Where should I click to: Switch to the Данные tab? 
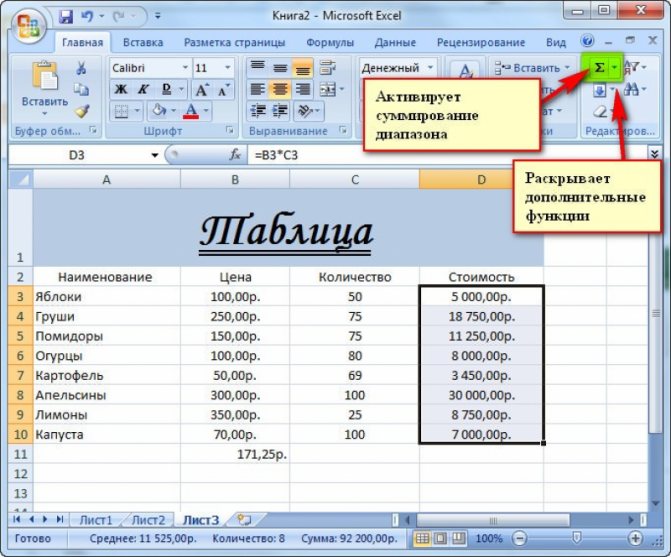(x=395, y=42)
